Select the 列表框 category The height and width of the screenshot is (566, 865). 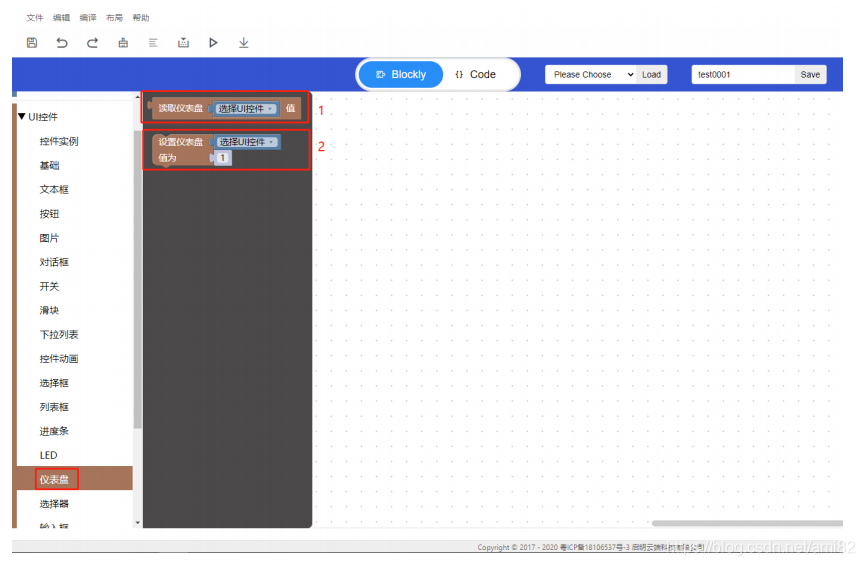point(54,407)
